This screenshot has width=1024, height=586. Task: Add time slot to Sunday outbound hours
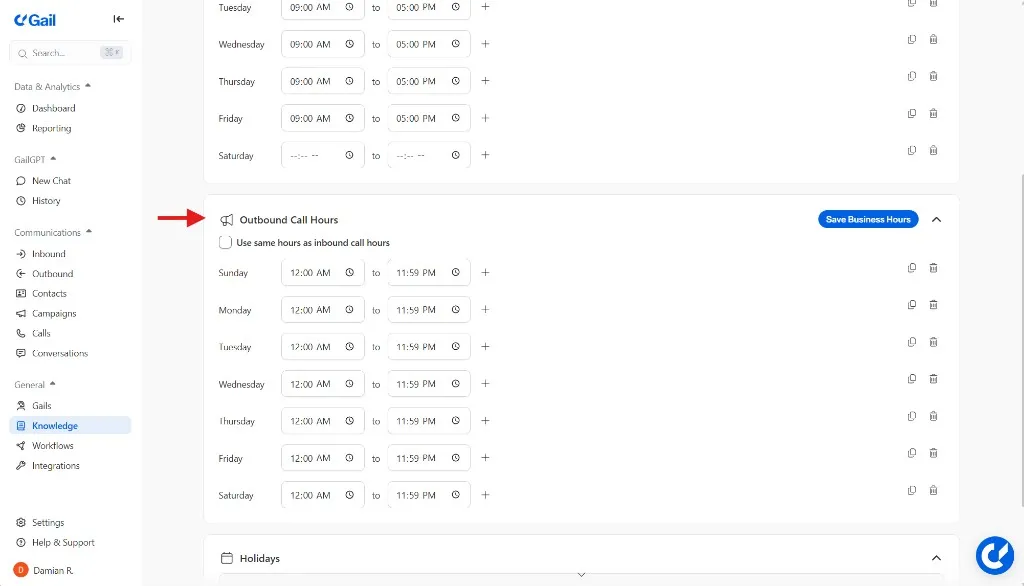(485, 272)
